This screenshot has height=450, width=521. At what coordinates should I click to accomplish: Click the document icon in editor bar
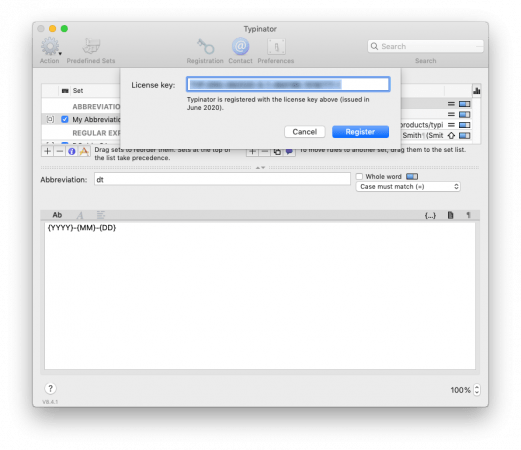coord(451,215)
